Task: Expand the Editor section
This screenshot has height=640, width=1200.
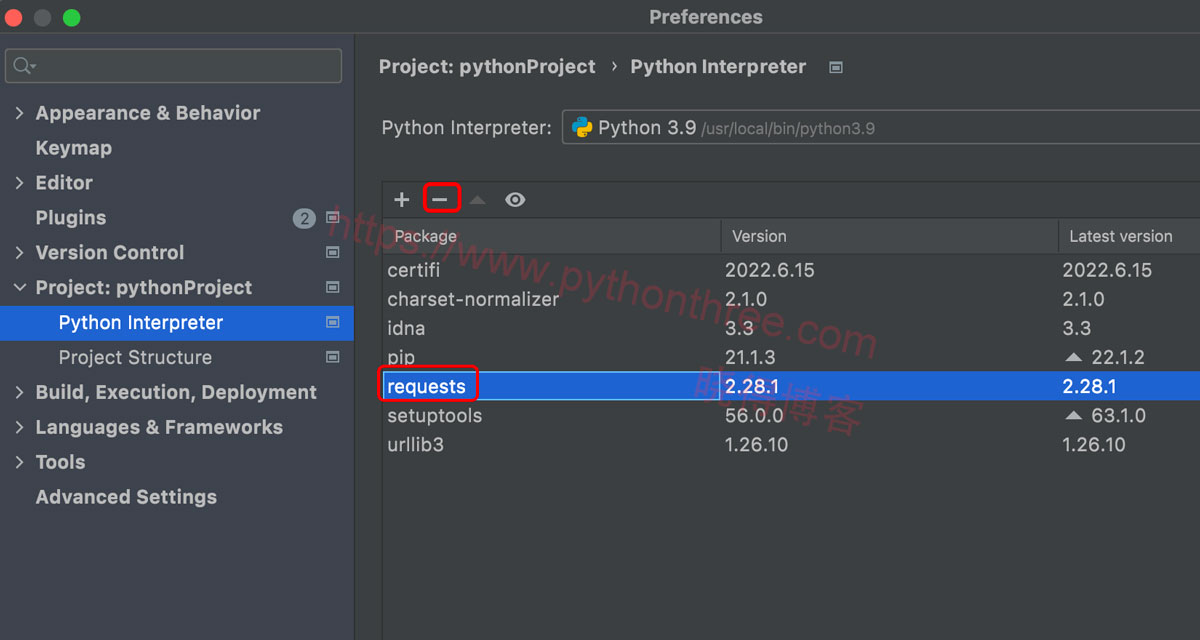Action: tap(19, 183)
